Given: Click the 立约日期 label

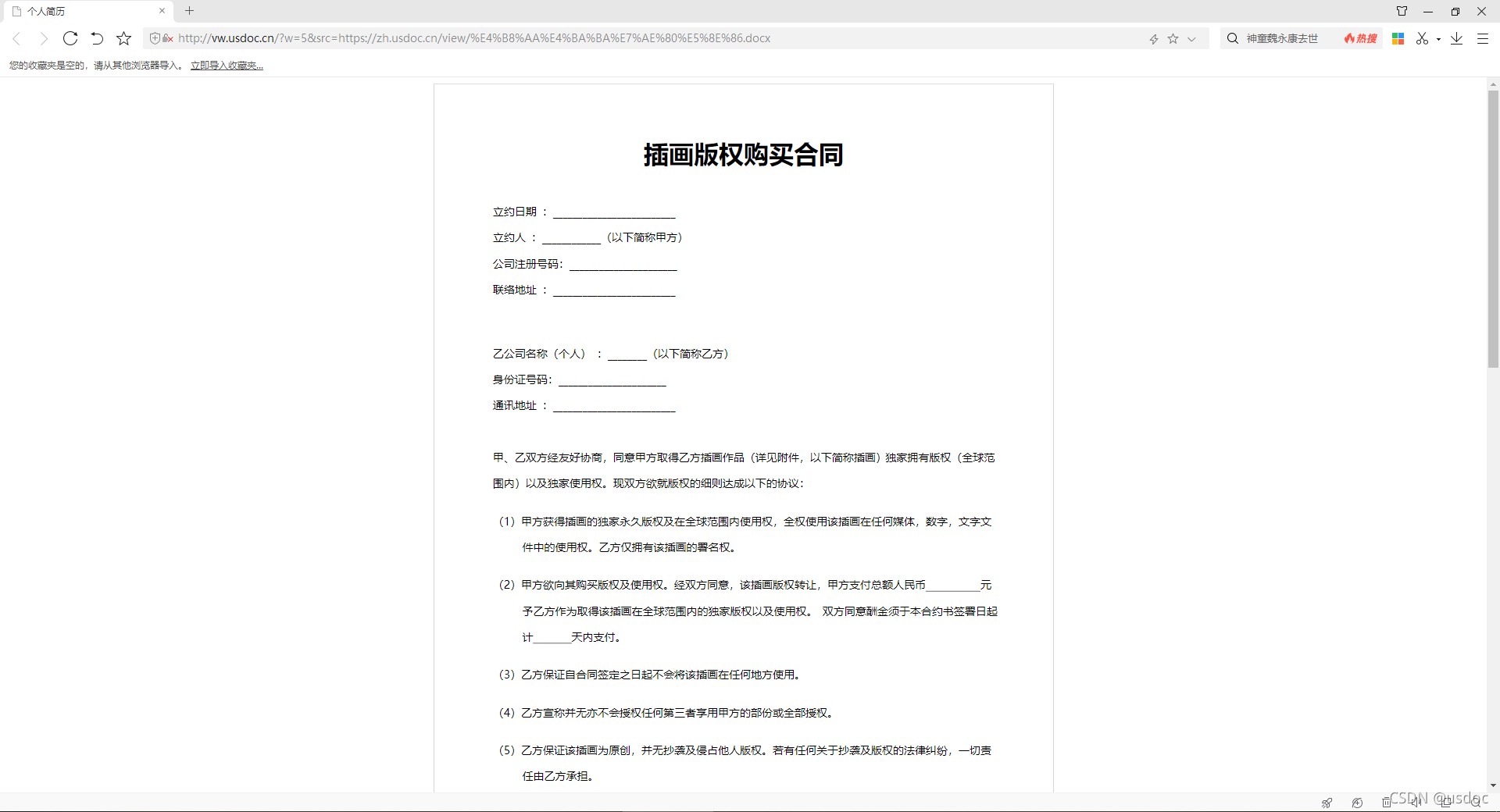Looking at the screenshot, I should (x=515, y=212).
